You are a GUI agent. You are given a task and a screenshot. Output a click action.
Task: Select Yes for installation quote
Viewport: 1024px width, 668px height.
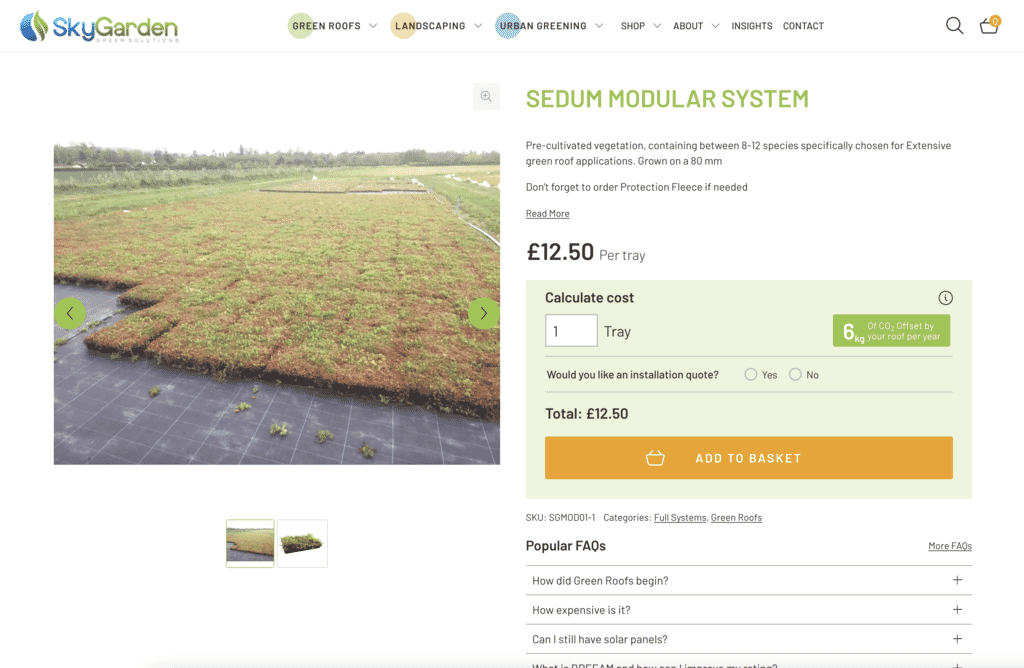pos(751,374)
